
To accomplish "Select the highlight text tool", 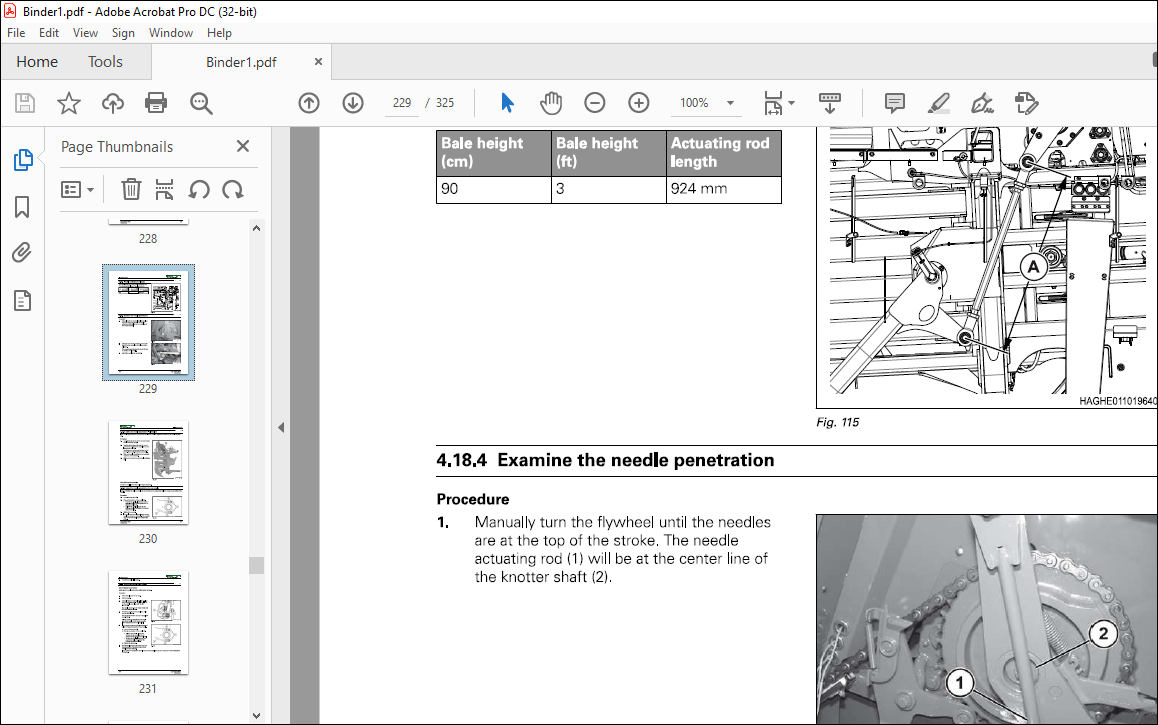I will click(939, 103).
